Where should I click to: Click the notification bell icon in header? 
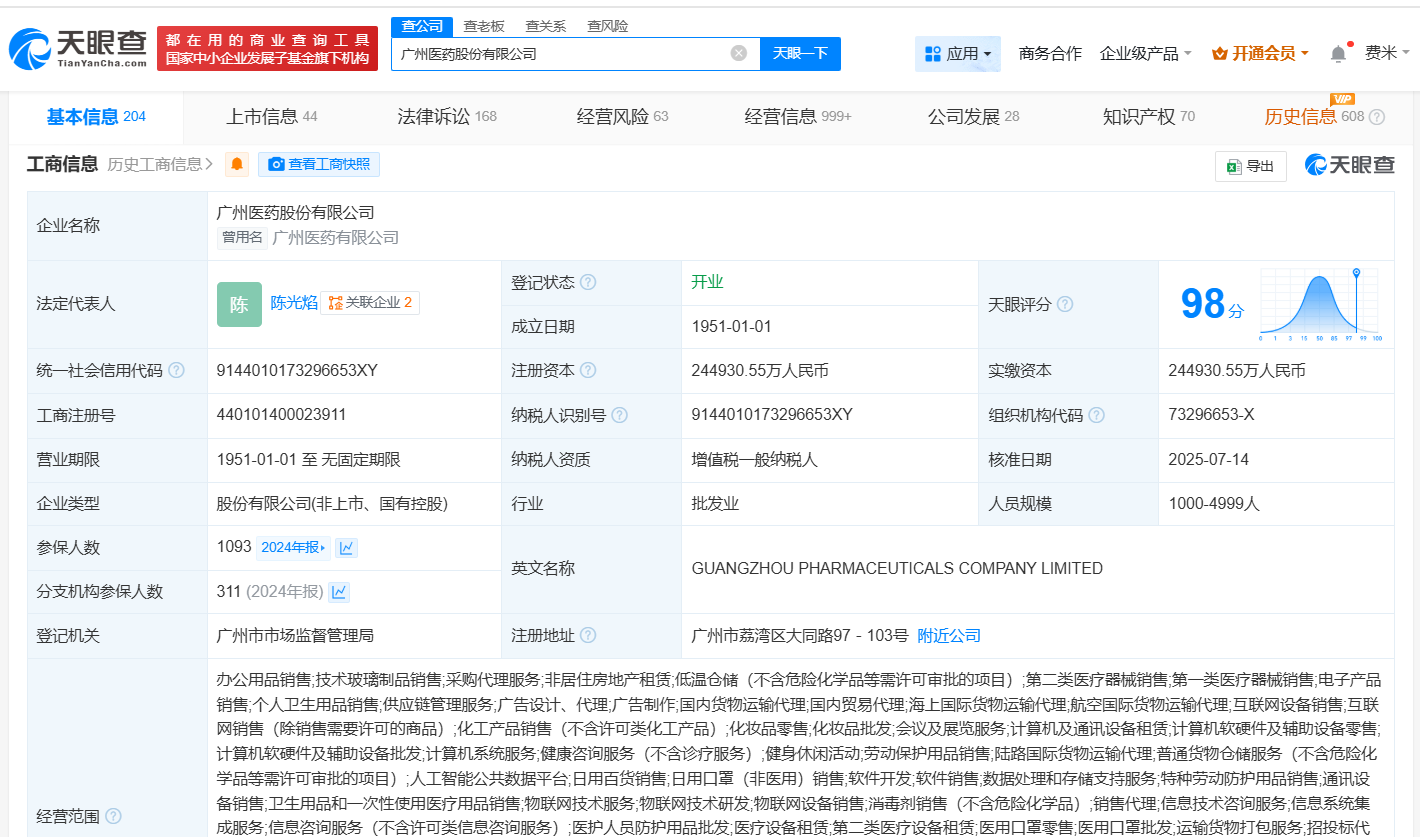[1338, 54]
